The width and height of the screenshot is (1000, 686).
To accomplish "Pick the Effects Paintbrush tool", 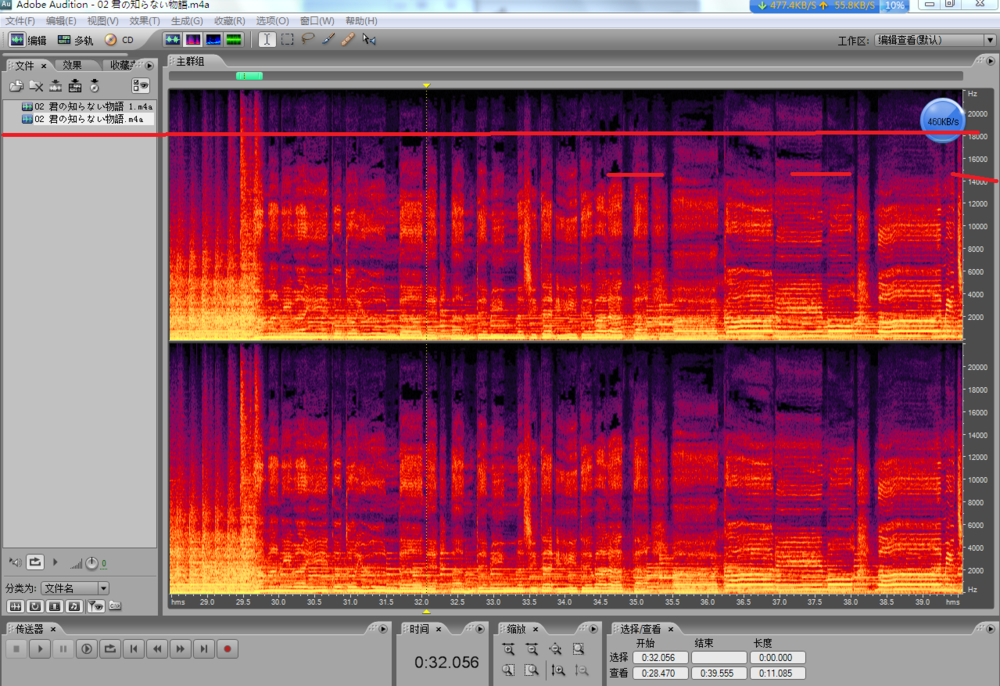I will coord(328,40).
